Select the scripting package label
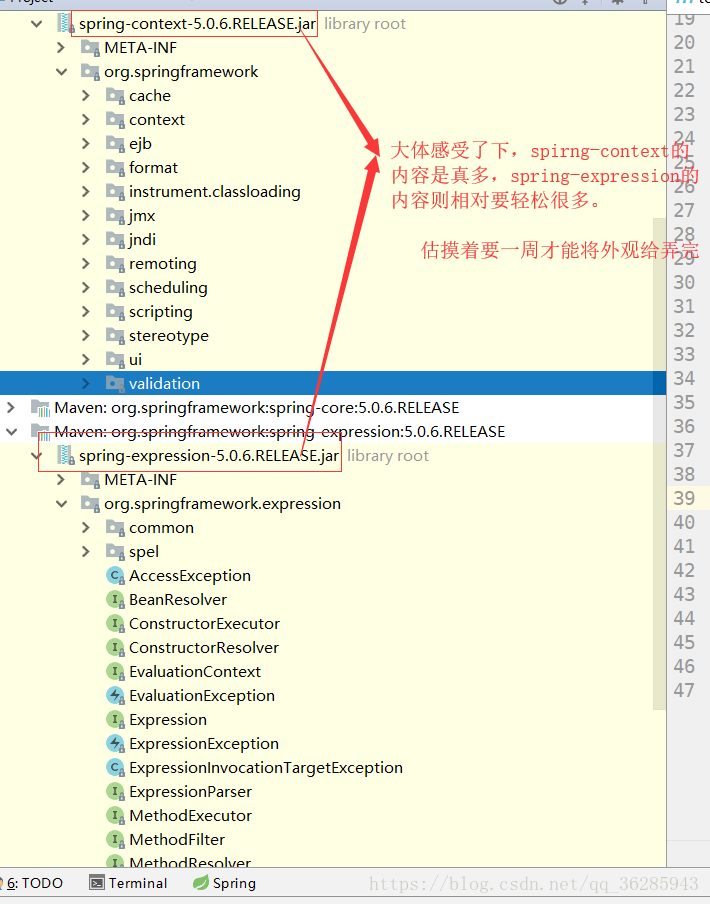 (x=161, y=312)
